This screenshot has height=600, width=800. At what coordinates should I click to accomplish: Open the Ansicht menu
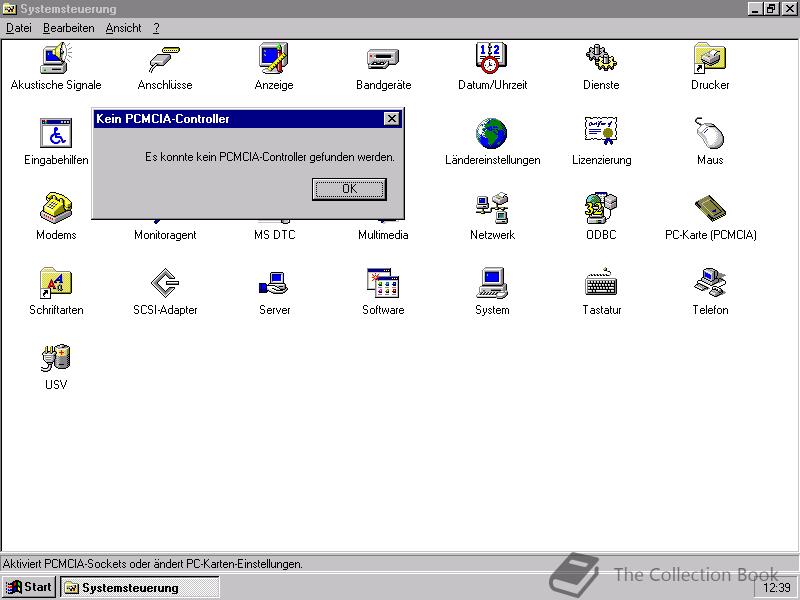tap(123, 28)
